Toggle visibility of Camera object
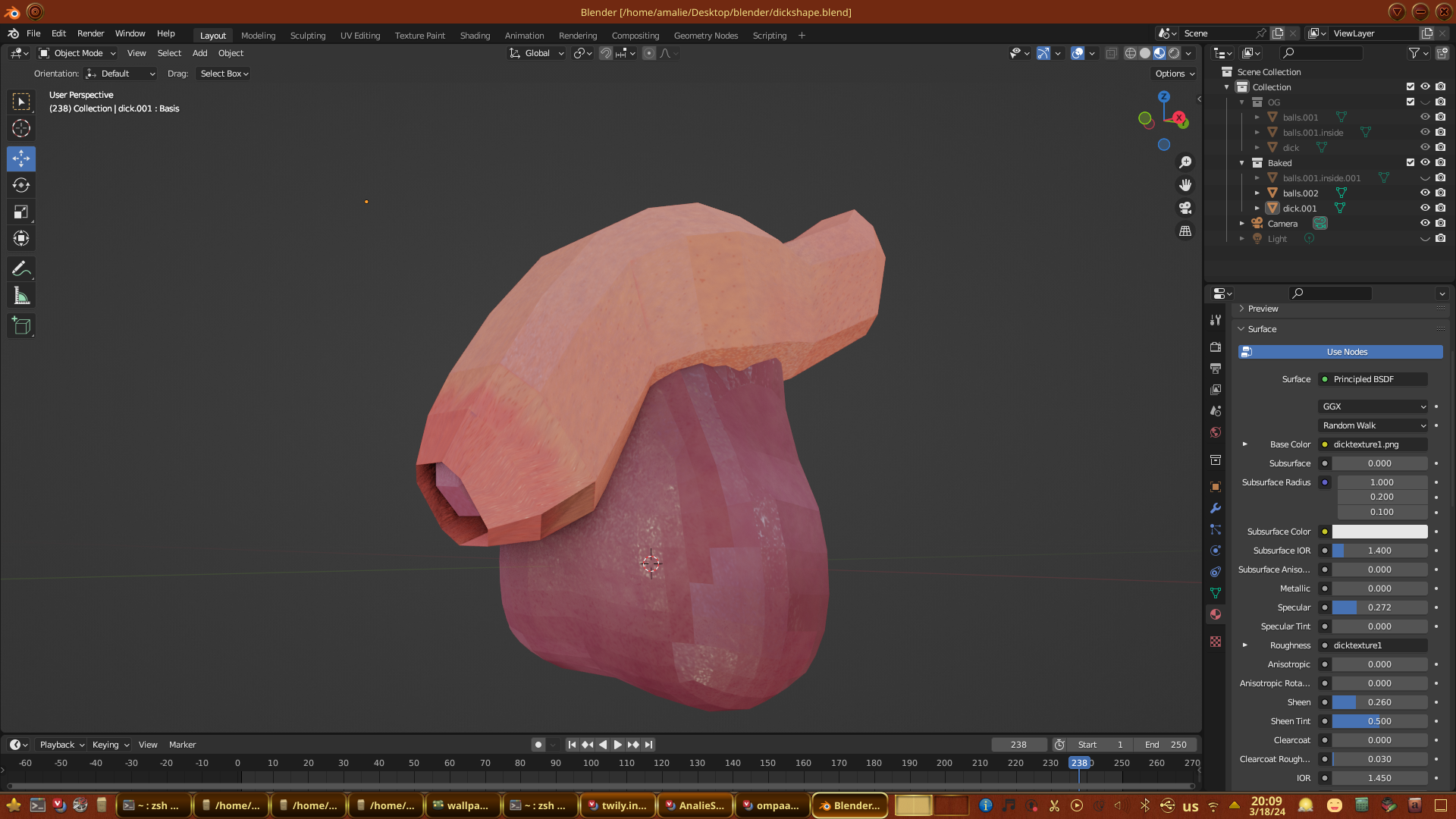The width and height of the screenshot is (1456, 819). [1425, 224]
